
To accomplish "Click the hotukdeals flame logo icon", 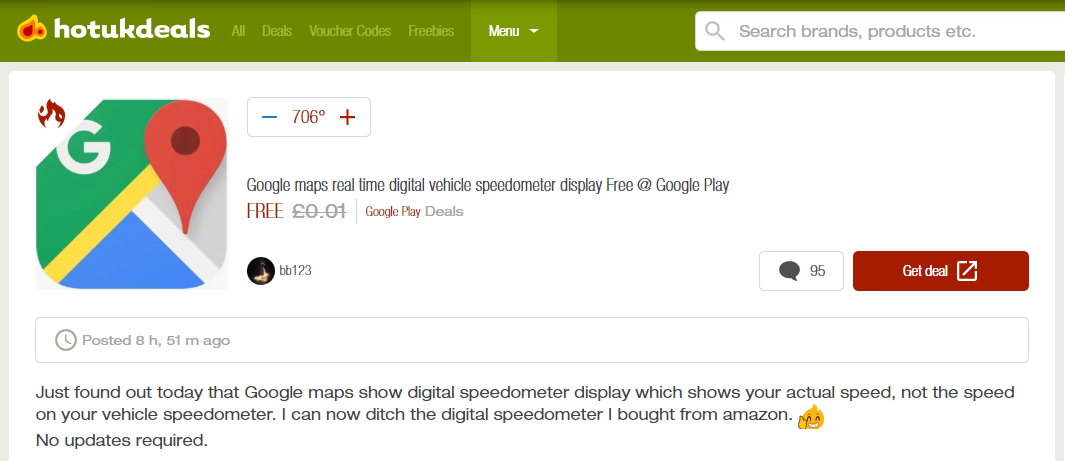I will point(32,29).
